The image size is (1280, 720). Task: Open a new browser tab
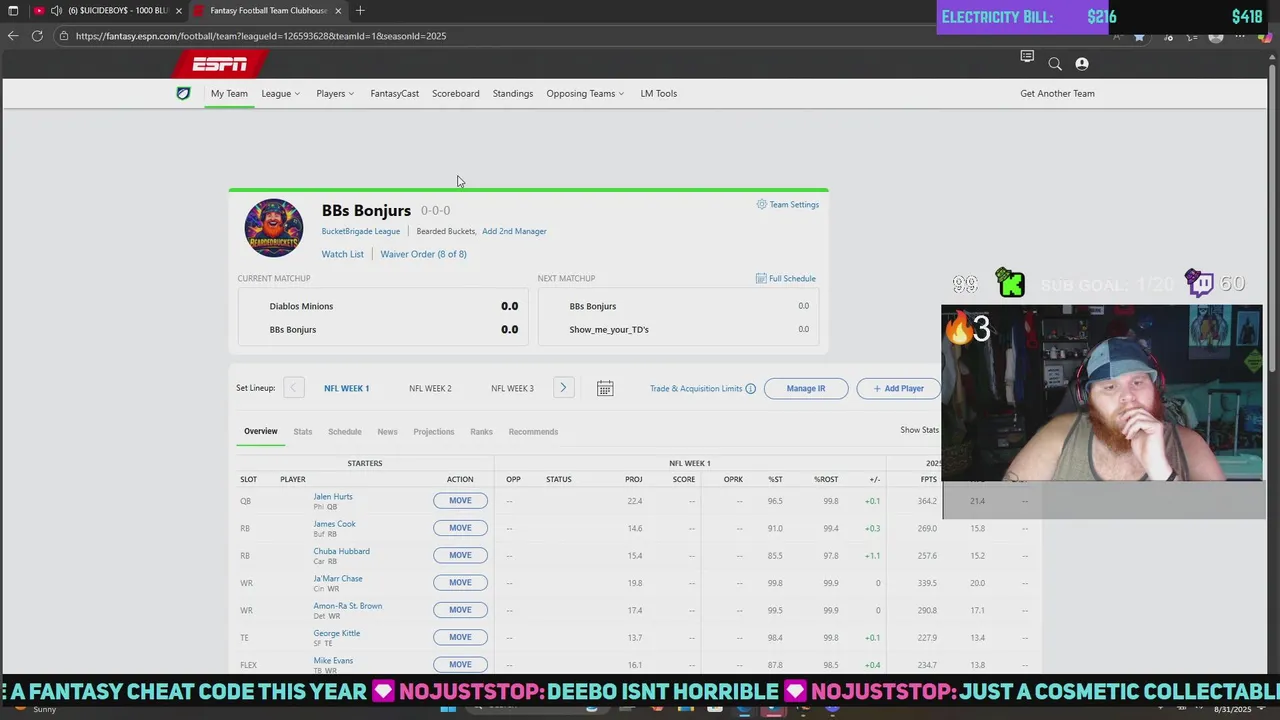pyautogui.click(x=360, y=11)
